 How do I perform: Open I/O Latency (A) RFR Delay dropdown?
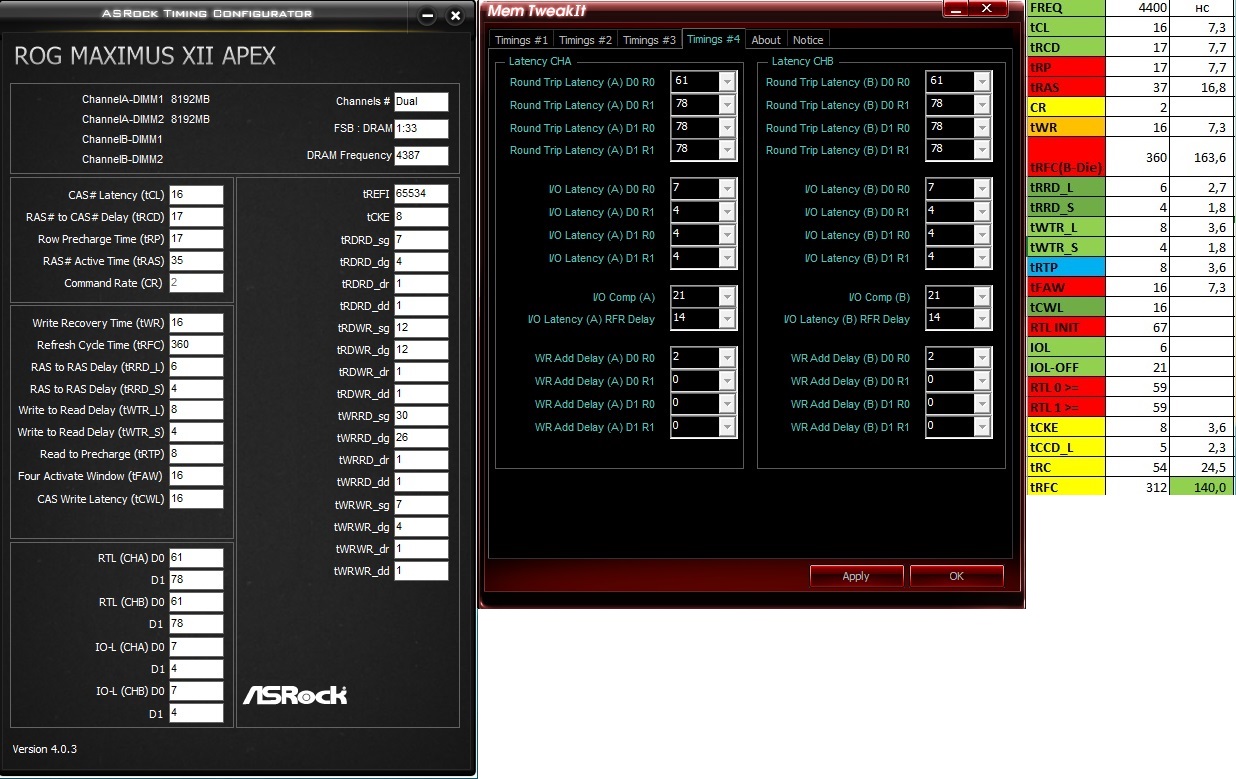click(x=727, y=319)
